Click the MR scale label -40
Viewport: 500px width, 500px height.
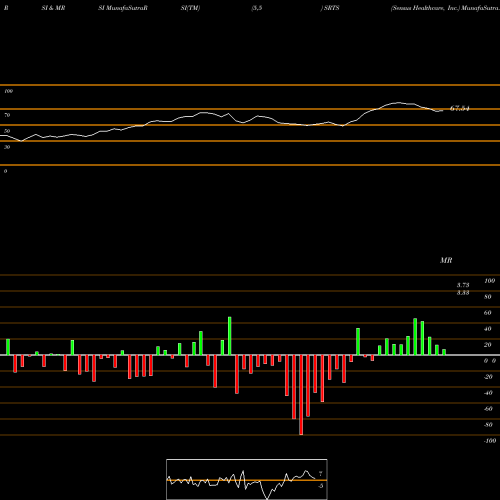pyautogui.click(x=488, y=393)
